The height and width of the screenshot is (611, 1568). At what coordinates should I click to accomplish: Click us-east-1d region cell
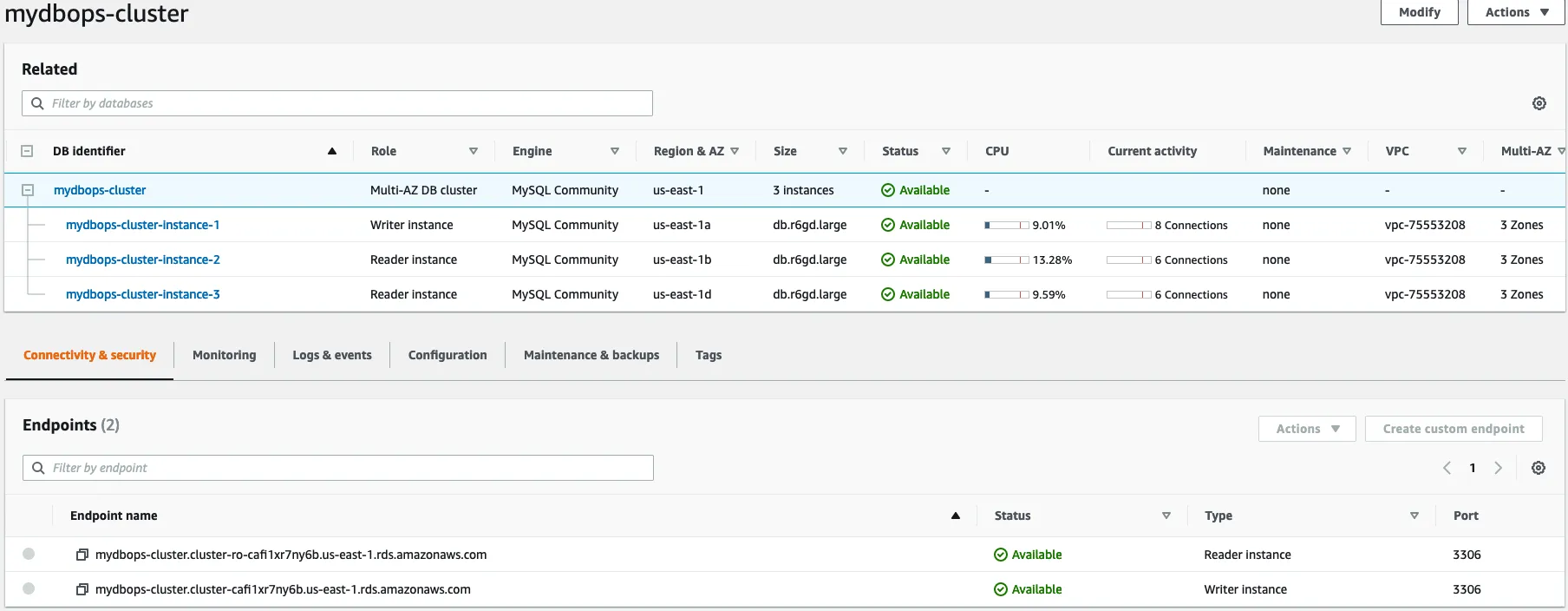tap(683, 294)
